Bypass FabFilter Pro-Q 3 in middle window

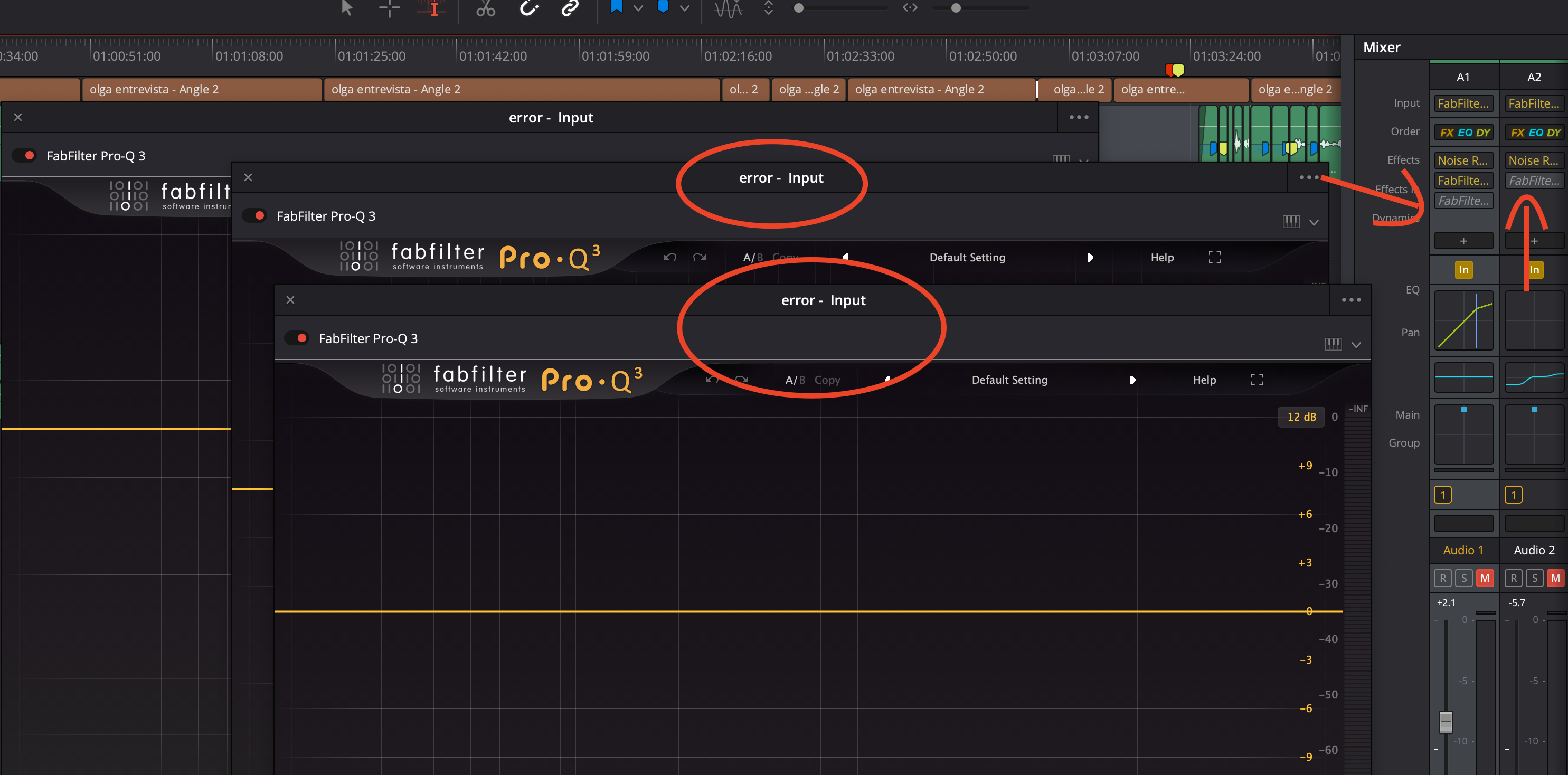[255, 215]
